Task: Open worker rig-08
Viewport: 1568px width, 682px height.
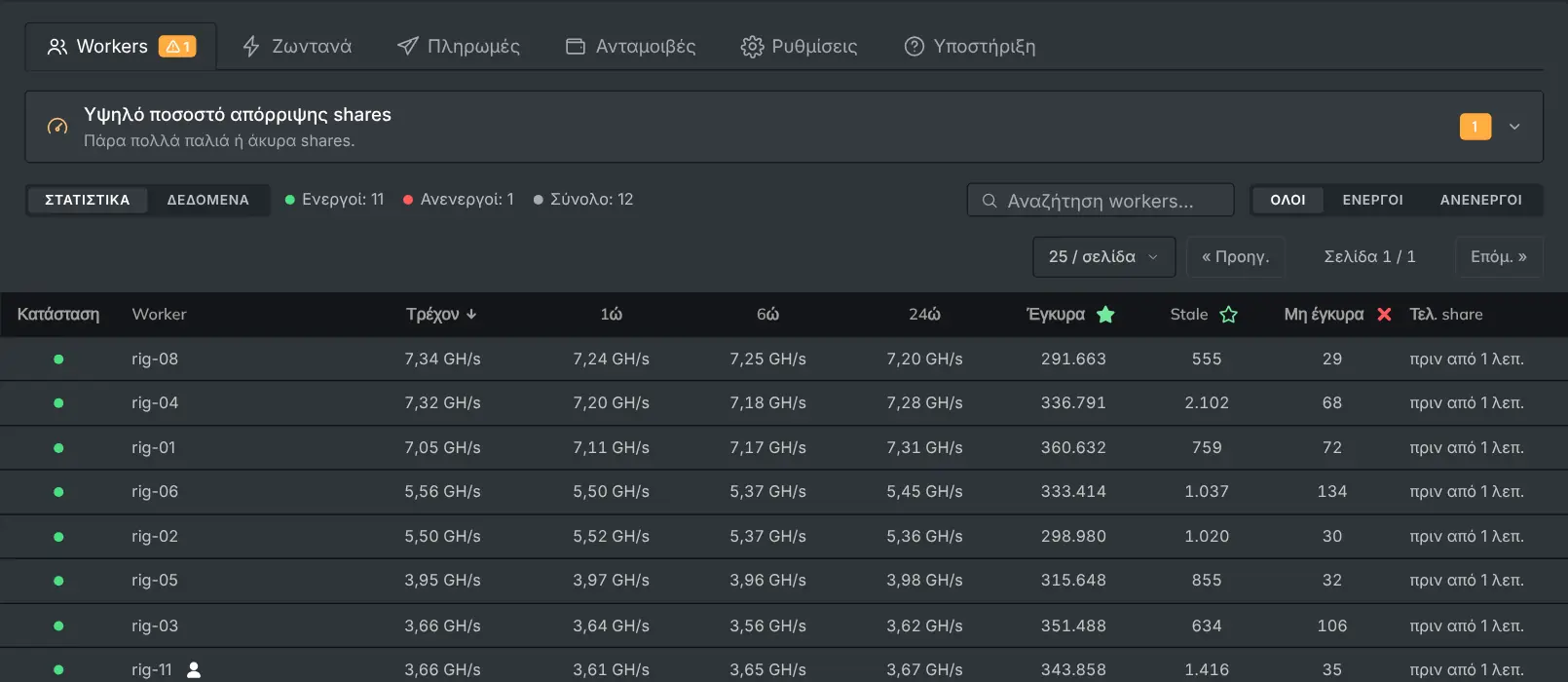Action: pyautogui.click(x=155, y=360)
